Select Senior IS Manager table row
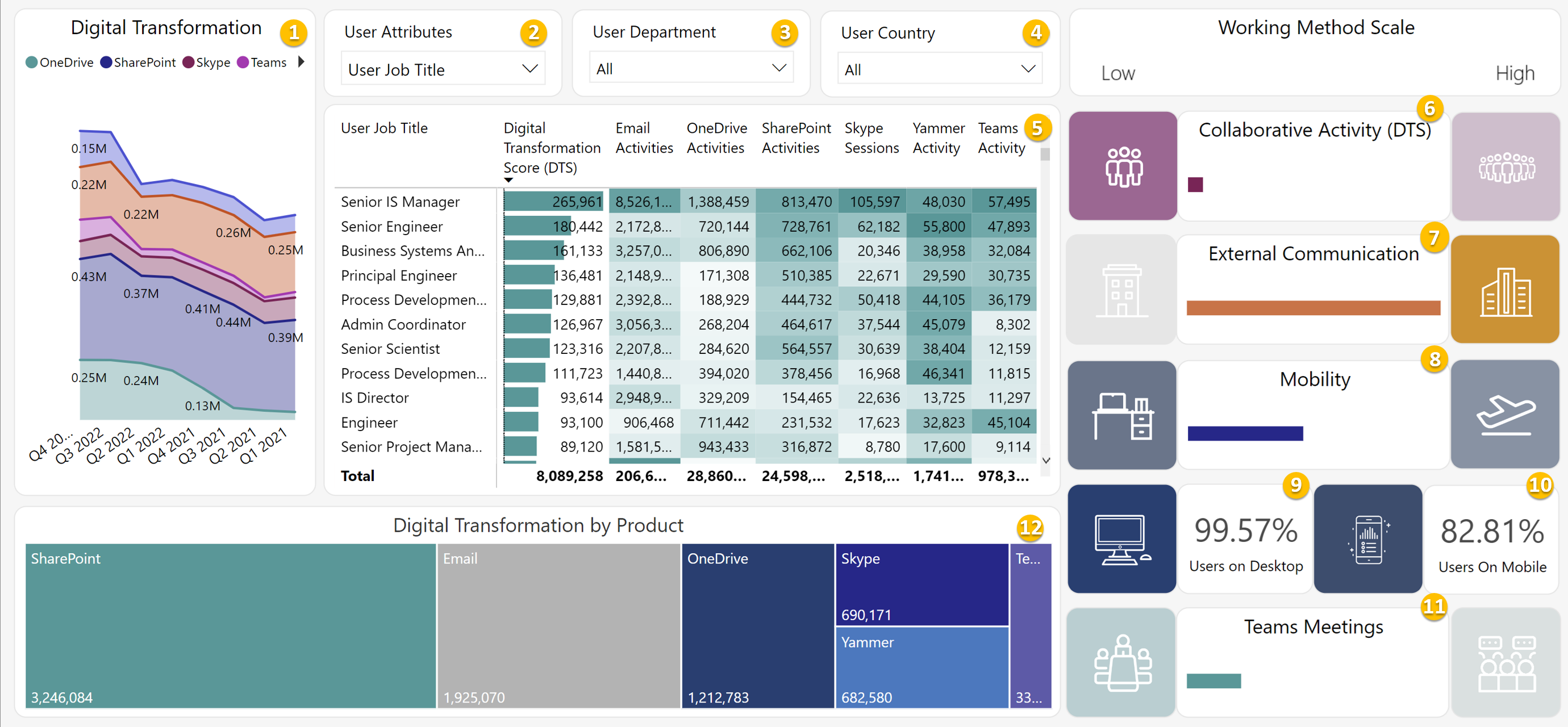 point(400,202)
